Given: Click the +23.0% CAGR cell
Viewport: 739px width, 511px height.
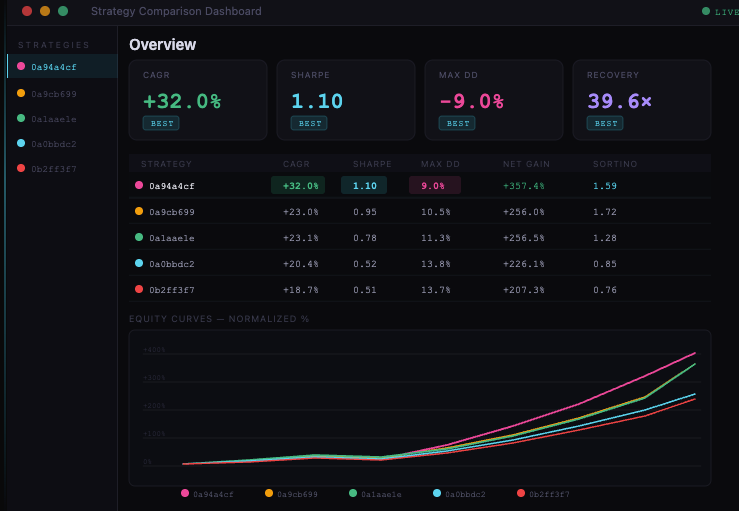Looking at the screenshot, I should point(301,212).
